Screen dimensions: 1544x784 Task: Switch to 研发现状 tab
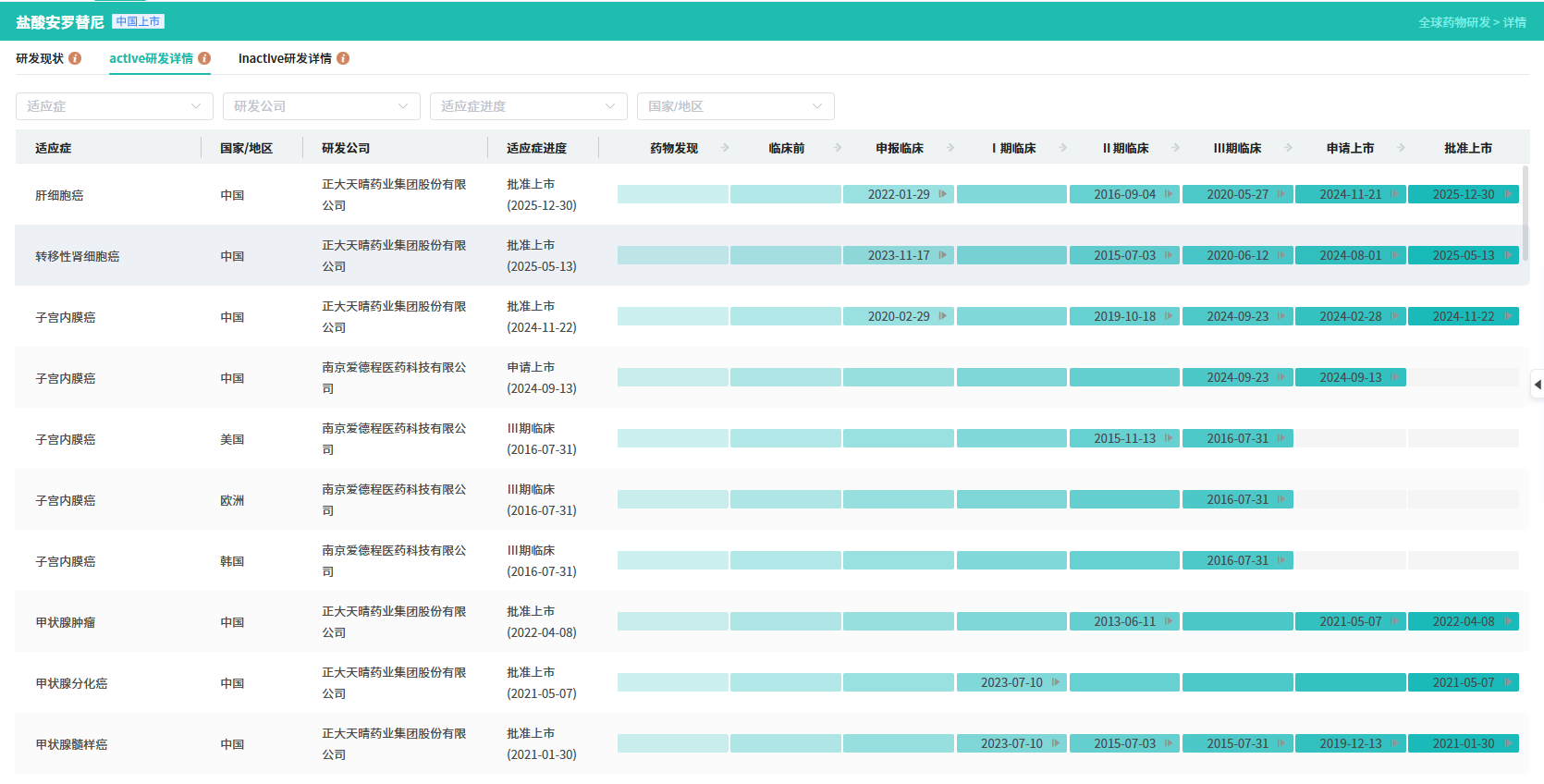[40, 58]
